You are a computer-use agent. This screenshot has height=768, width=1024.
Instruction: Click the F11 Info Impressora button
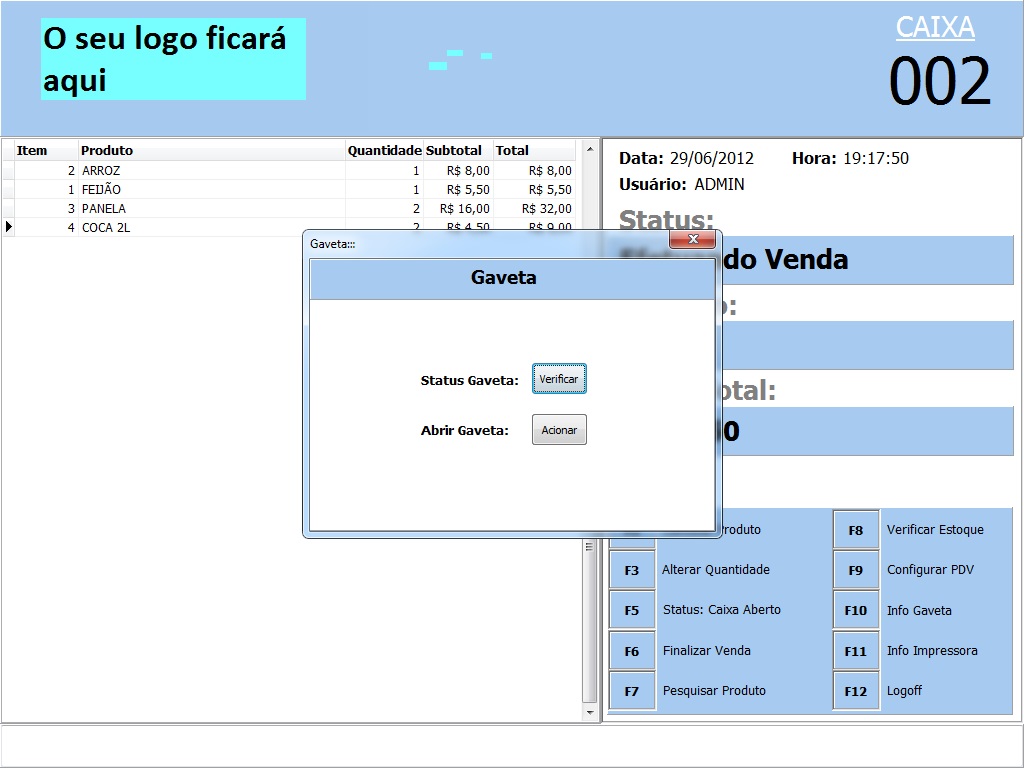[x=856, y=651]
